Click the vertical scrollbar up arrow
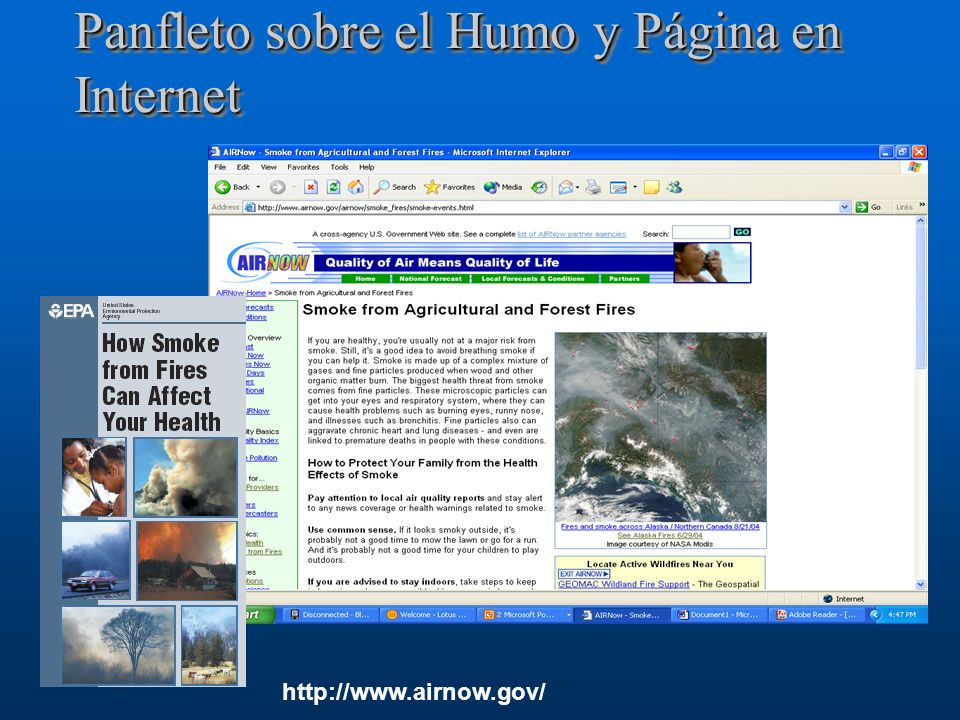The image size is (960, 720). (x=920, y=220)
